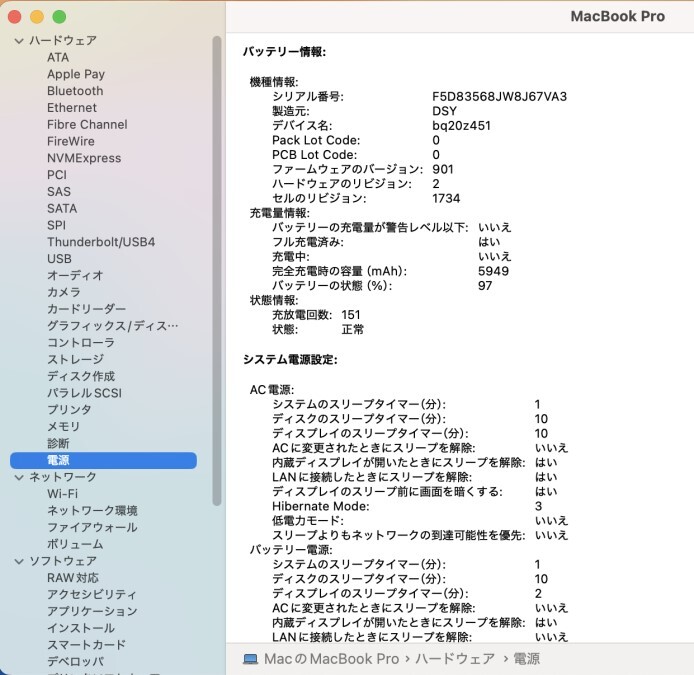Select カードリーダー in the sidebar
The image size is (694, 675).
(86, 309)
